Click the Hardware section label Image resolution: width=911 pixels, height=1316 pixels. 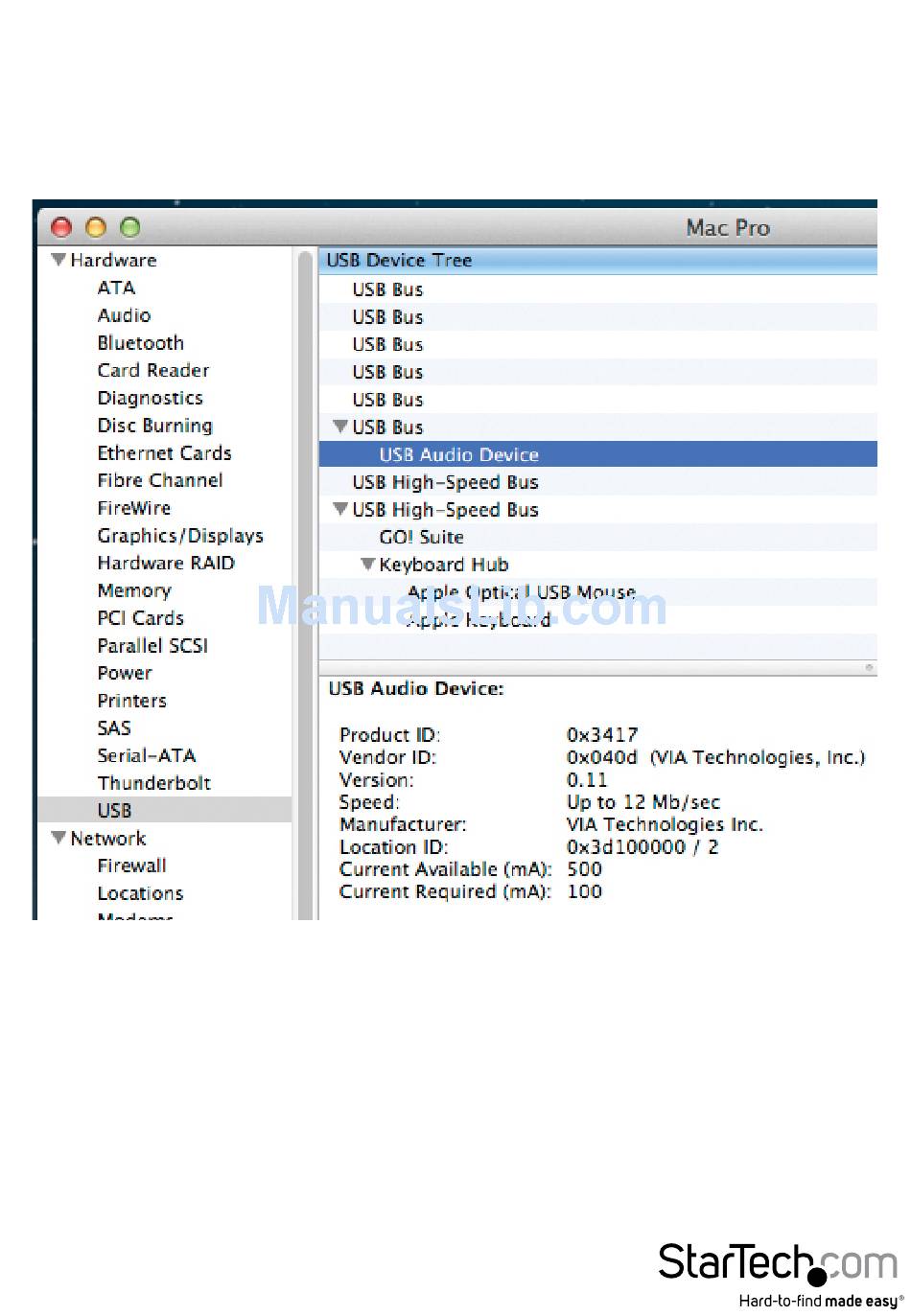(112, 260)
